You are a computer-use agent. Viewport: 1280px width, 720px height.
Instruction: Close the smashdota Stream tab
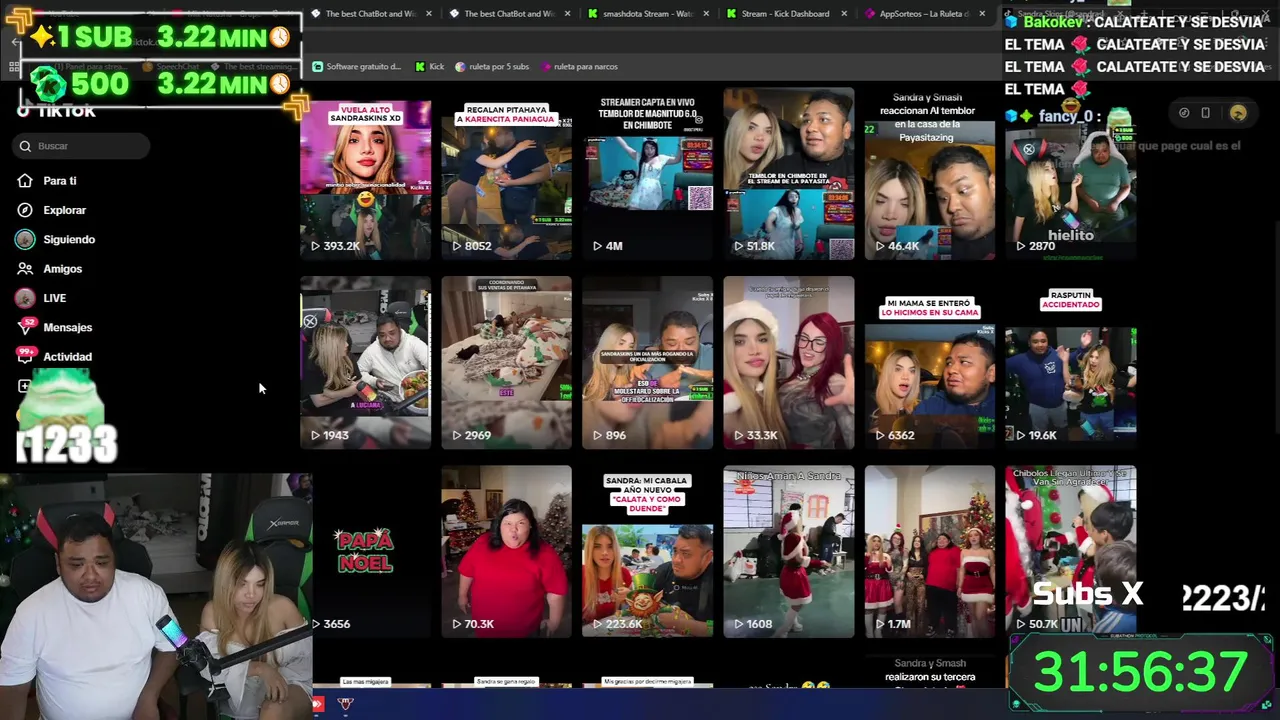[x=706, y=14]
